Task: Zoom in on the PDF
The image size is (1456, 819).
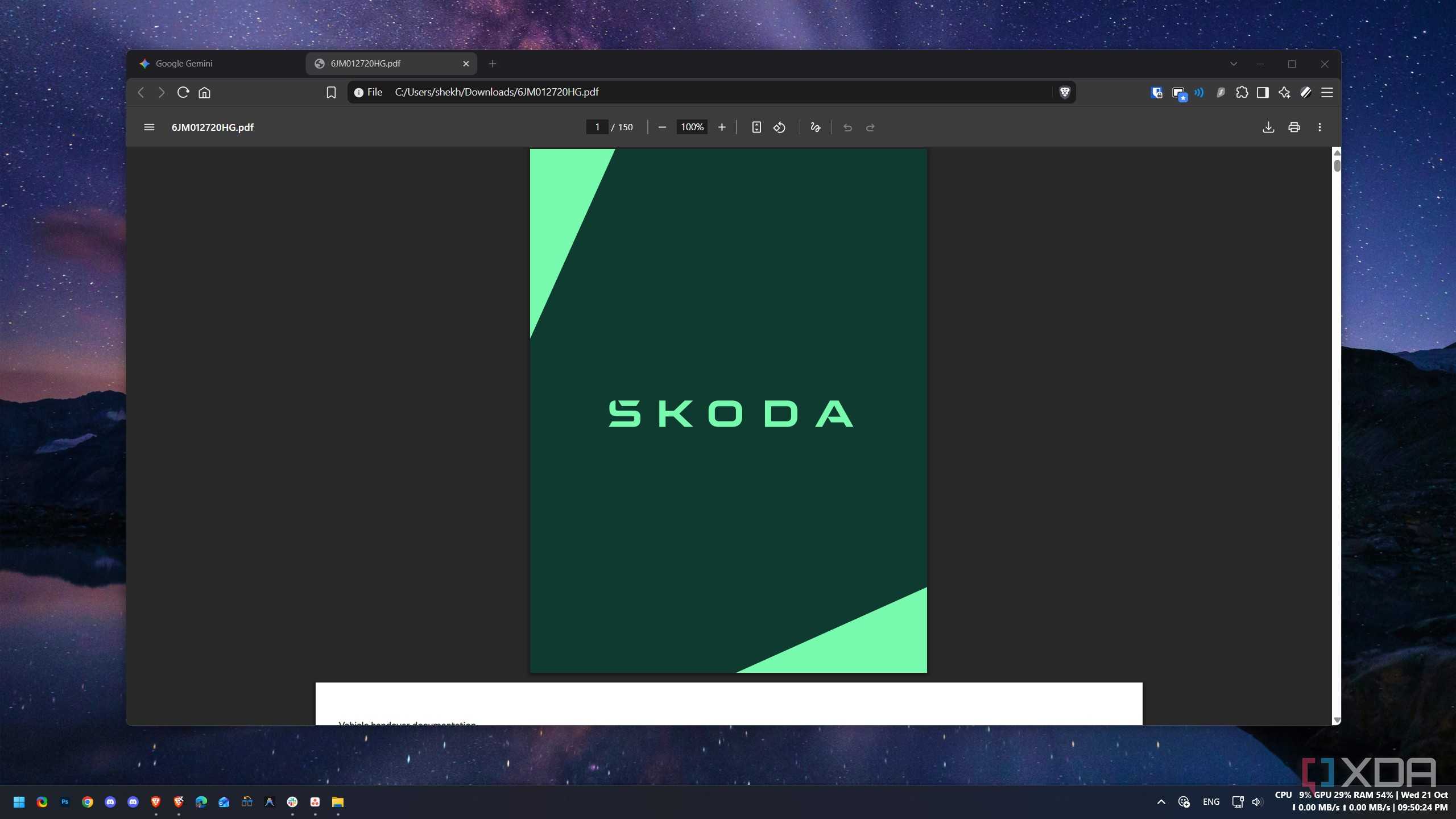Action: click(x=722, y=127)
